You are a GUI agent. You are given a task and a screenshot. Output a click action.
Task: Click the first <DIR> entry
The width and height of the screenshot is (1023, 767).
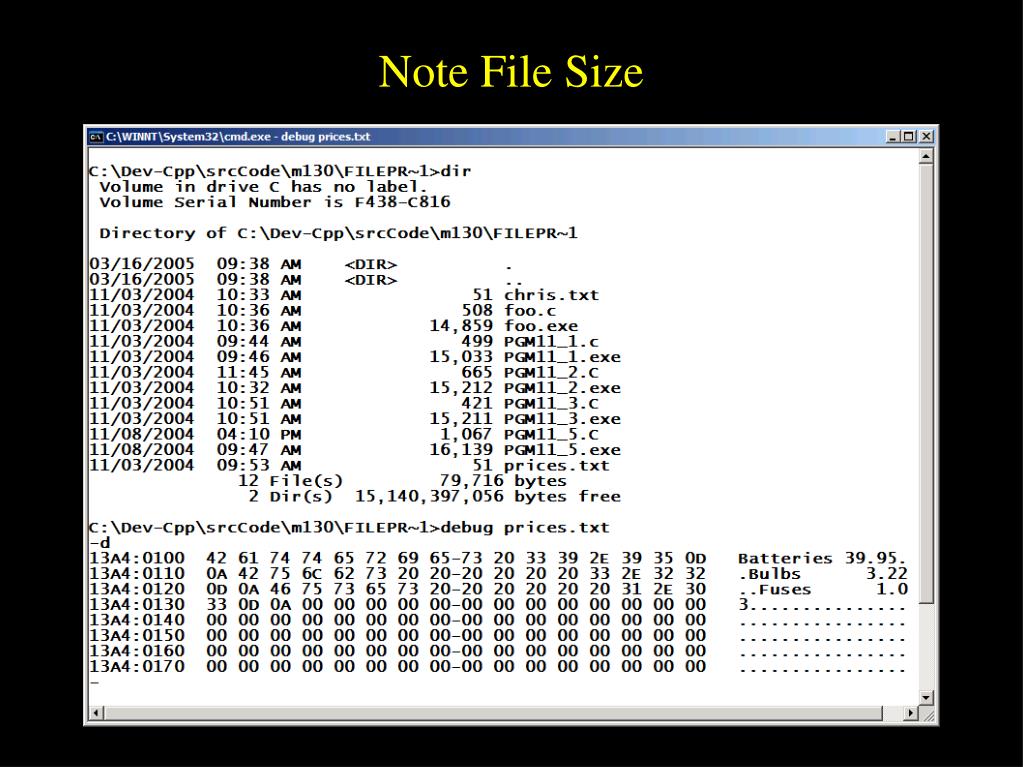[x=371, y=265]
